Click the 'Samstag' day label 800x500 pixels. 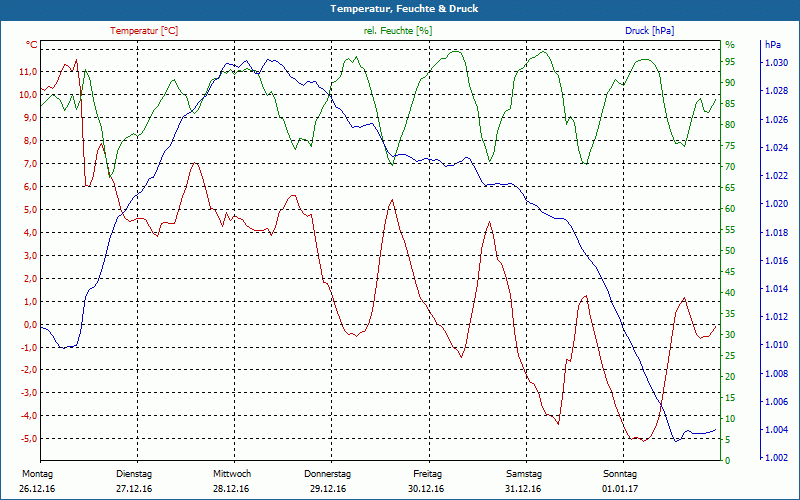(524, 474)
